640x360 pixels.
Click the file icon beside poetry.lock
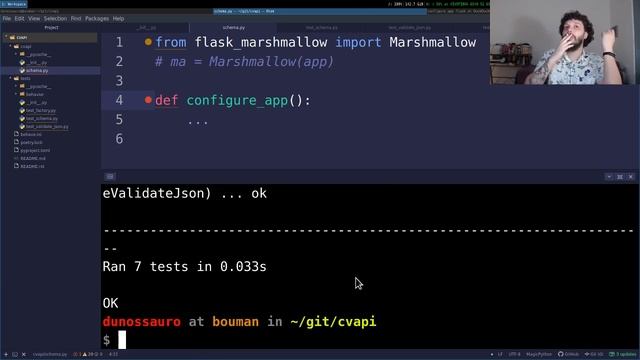(16, 142)
